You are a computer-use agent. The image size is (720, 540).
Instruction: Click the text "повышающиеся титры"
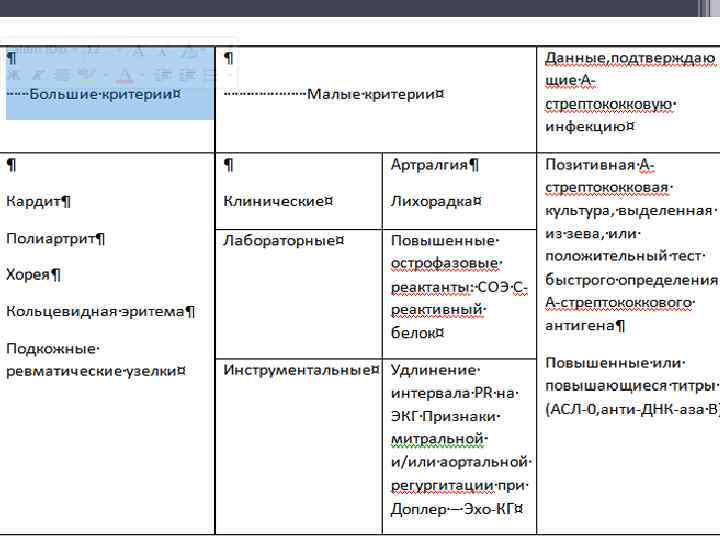(x=630, y=386)
